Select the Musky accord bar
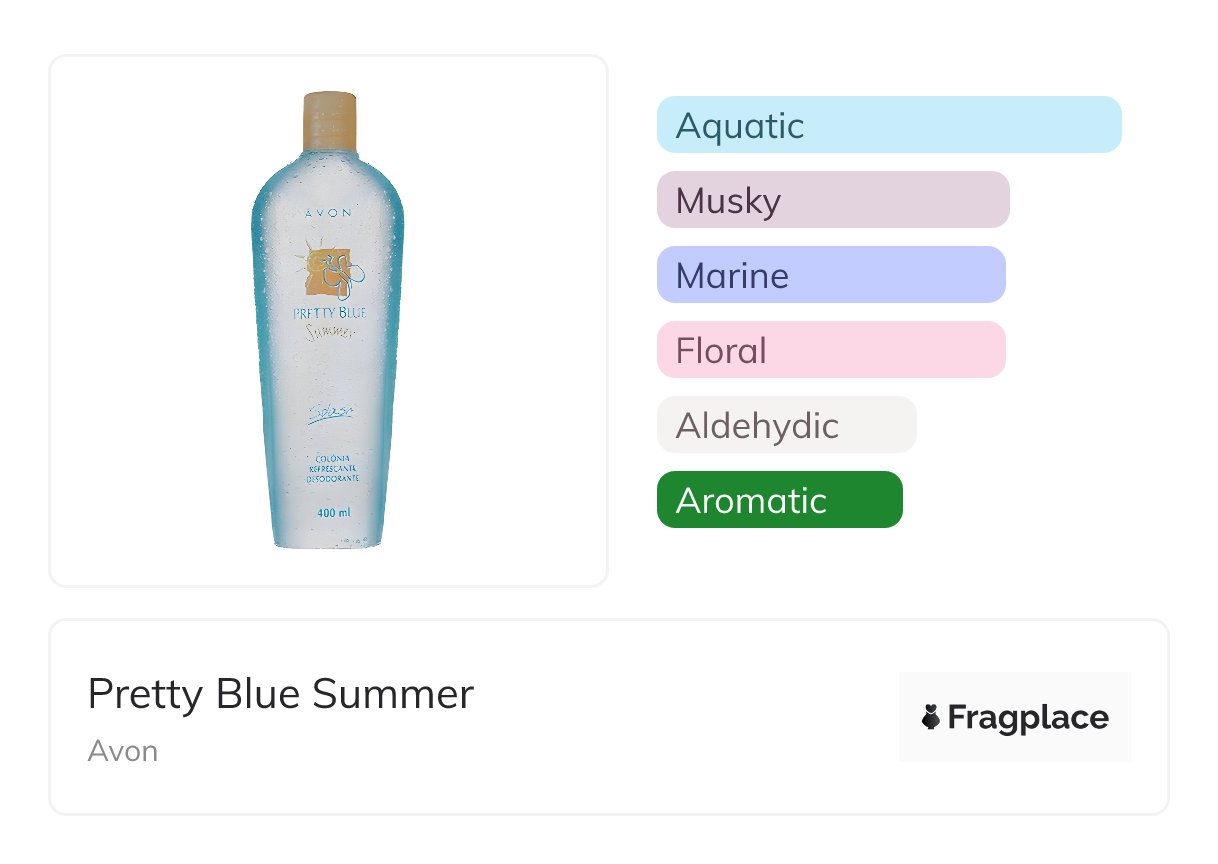1218x864 pixels. [x=832, y=200]
